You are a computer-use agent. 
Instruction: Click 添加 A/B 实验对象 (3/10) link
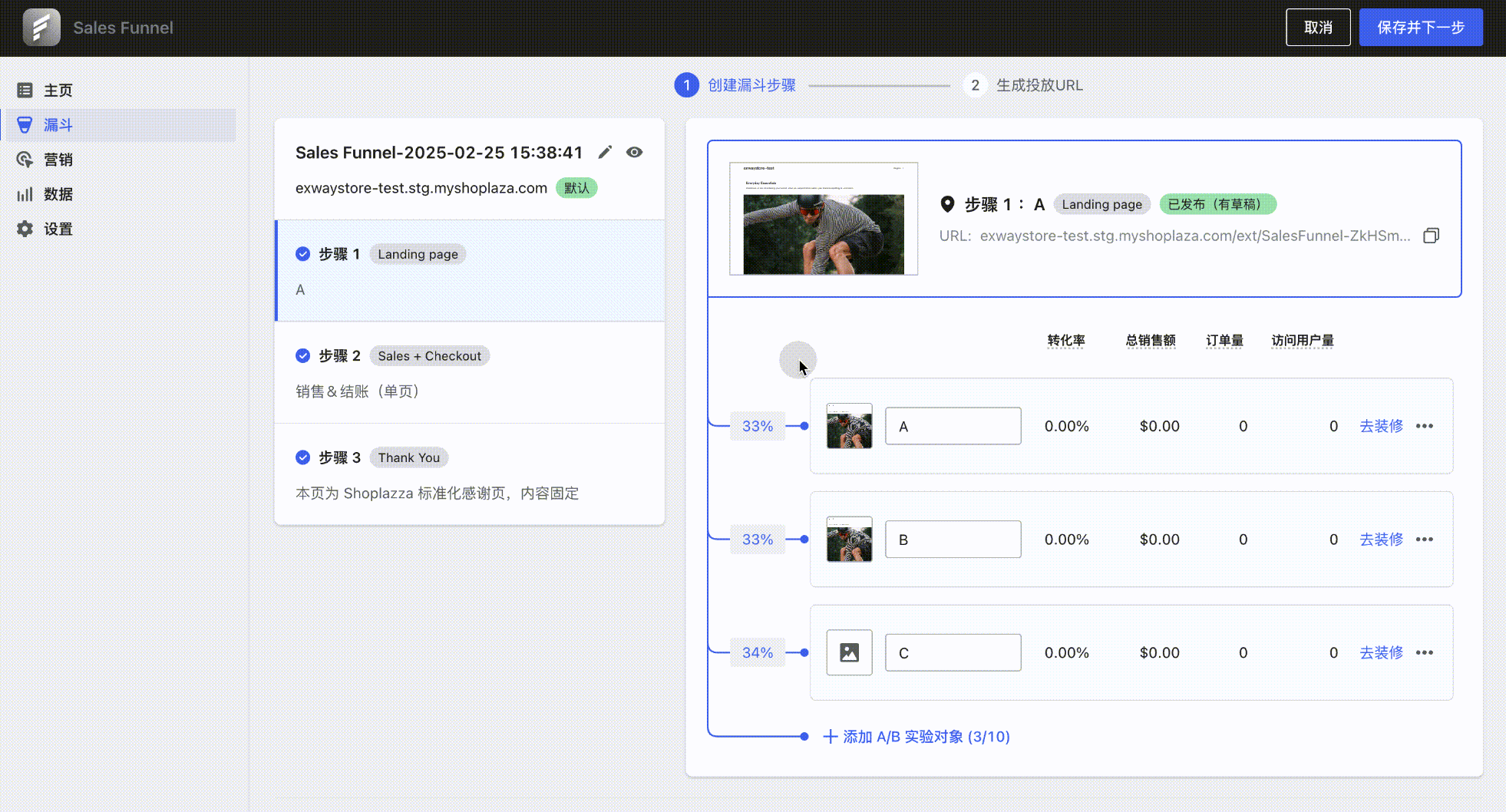(916, 737)
